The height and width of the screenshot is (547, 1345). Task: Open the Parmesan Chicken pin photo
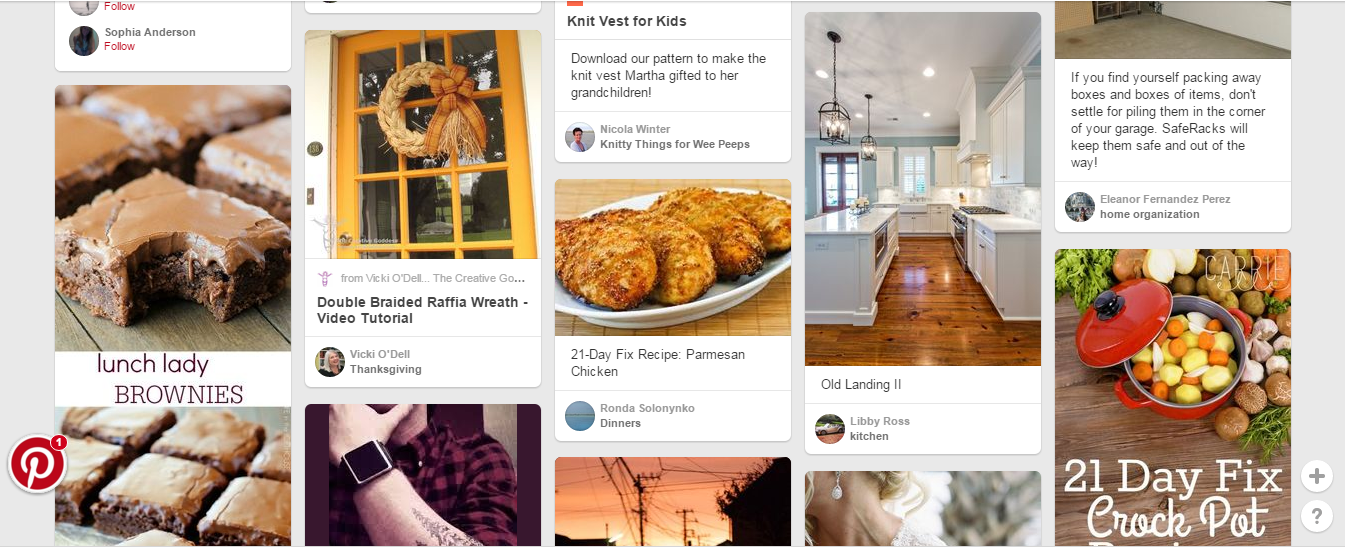[673, 258]
